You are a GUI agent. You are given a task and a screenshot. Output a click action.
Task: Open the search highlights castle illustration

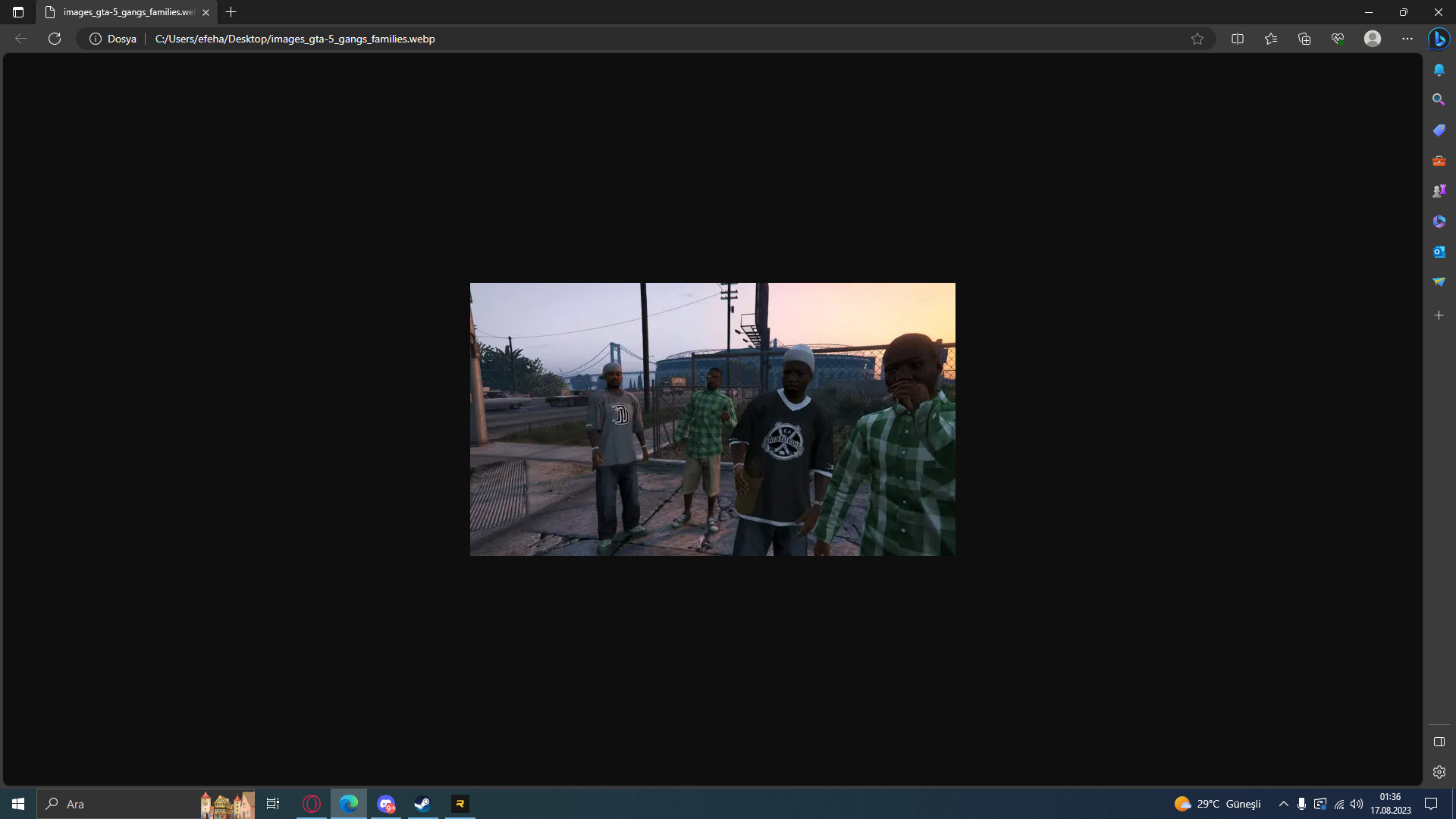(227, 805)
